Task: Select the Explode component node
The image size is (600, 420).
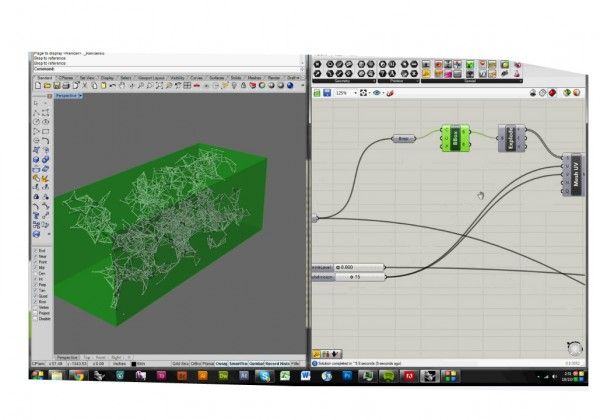Action: coord(510,140)
